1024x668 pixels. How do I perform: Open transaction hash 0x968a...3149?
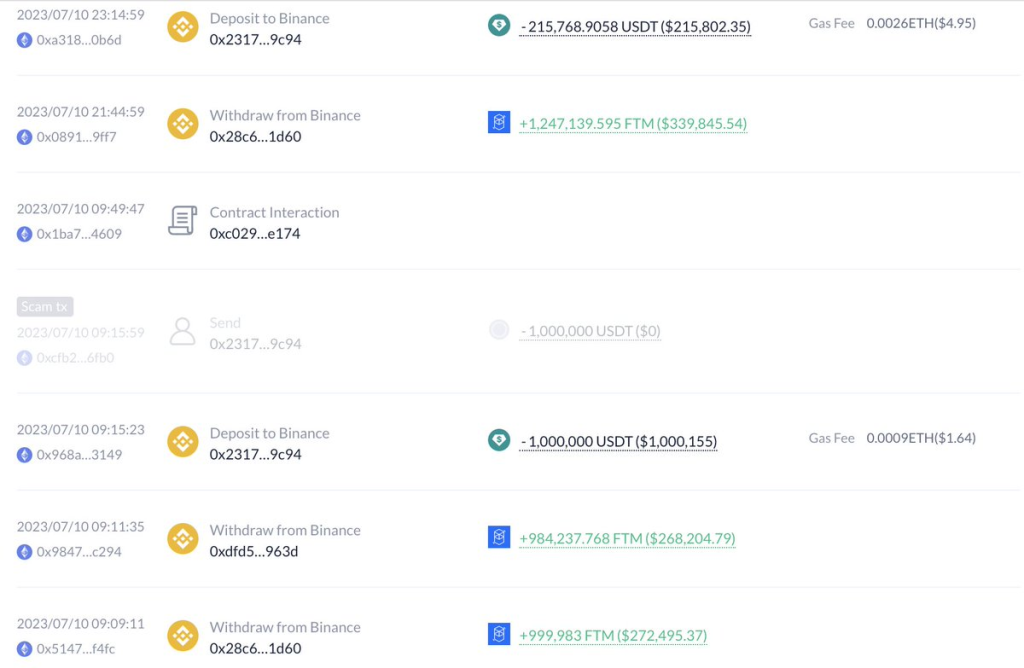click(x=79, y=455)
